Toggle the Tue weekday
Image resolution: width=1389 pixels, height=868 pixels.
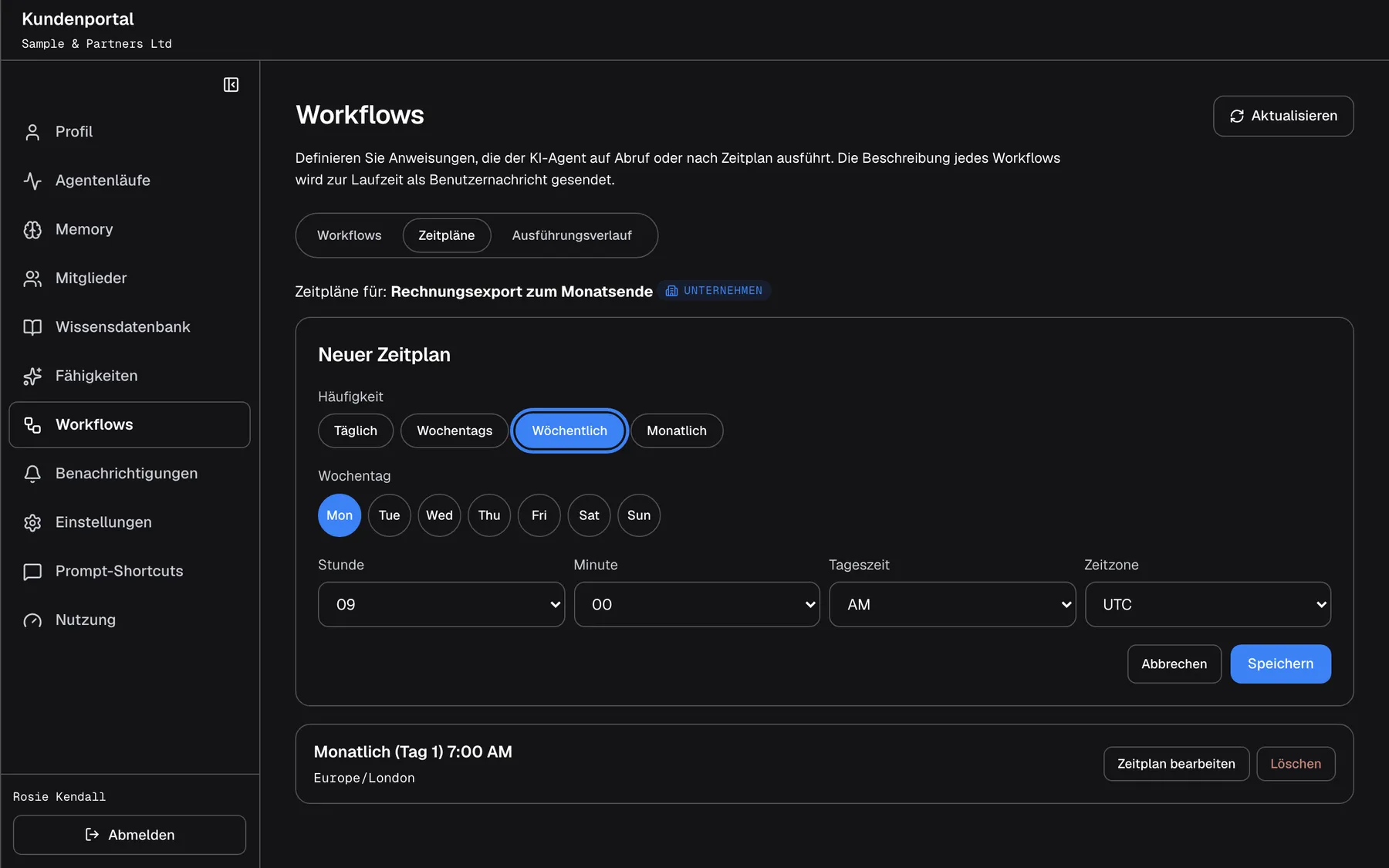point(390,515)
